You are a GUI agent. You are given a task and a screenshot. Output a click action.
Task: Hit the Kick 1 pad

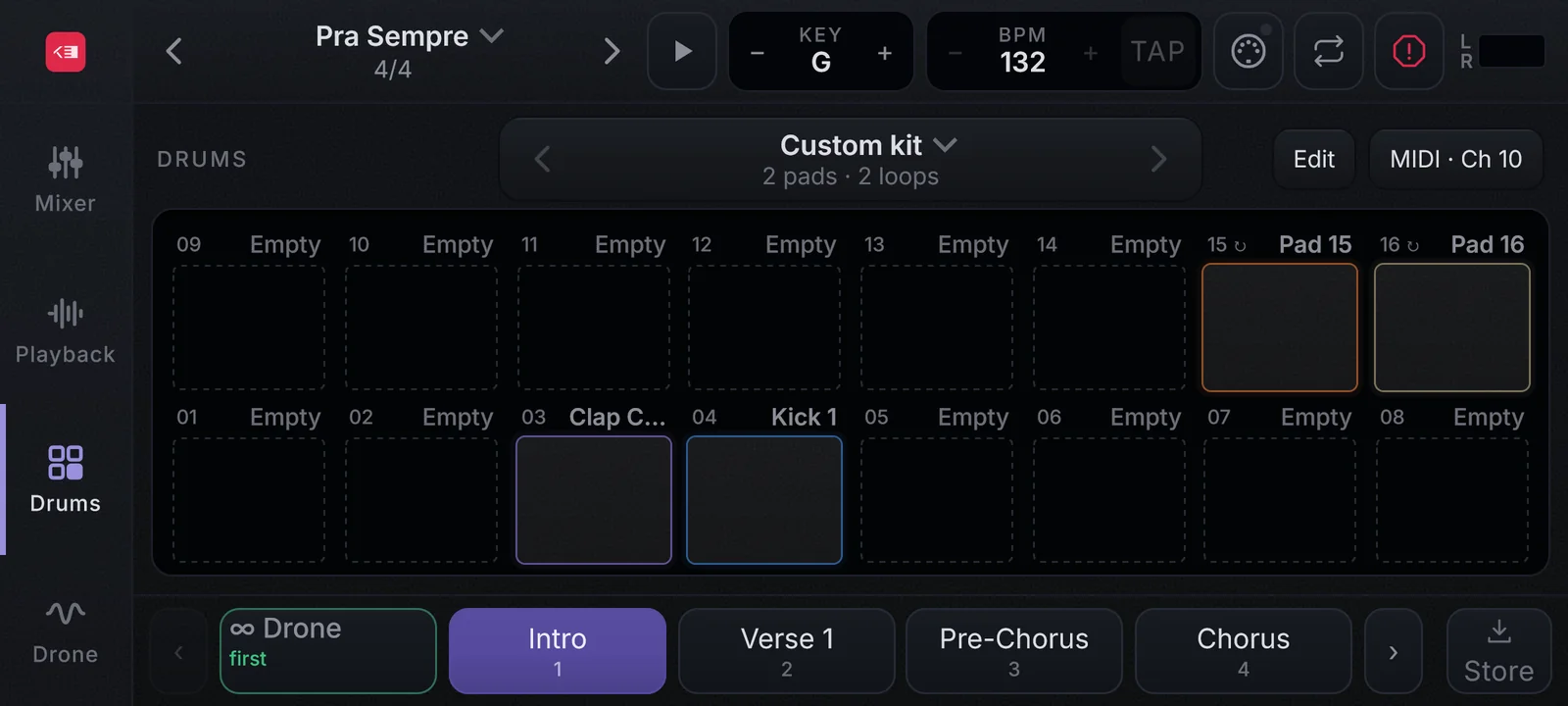[x=764, y=500]
